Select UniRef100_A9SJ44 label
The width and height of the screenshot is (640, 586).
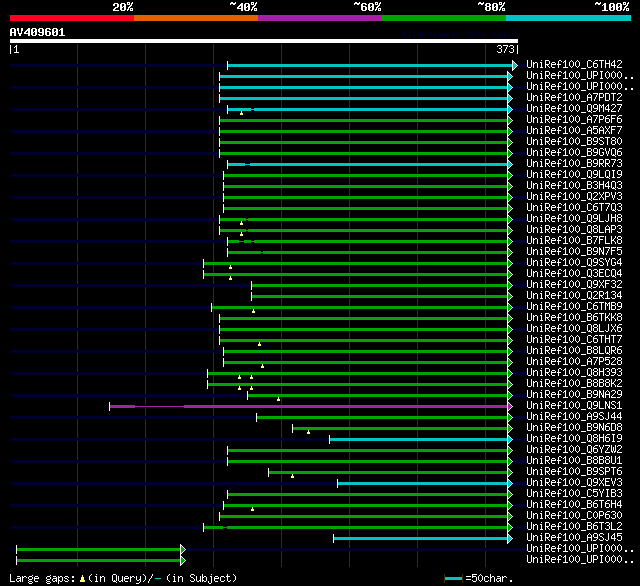tap(574, 417)
